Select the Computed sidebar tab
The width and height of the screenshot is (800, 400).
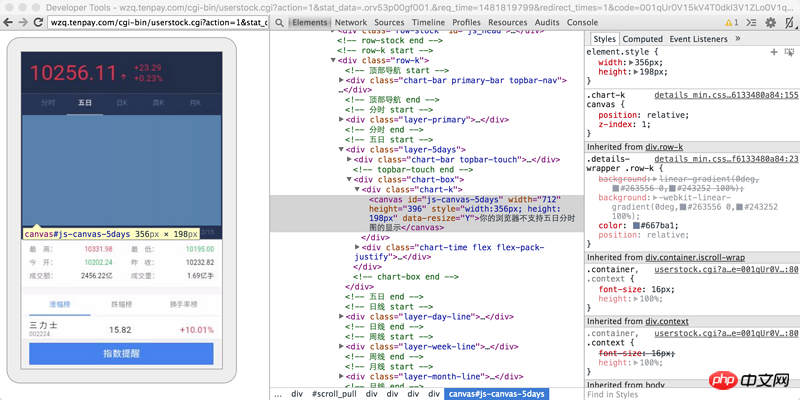pyautogui.click(x=642, y=39)
